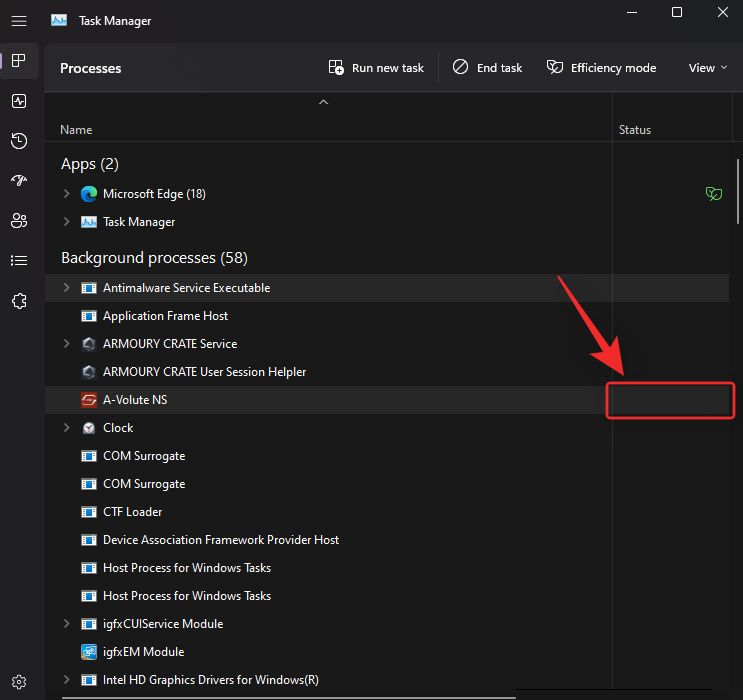Screen dimensions: 743x700
Task: Open the Users page icon
Action: pos(19,221)
